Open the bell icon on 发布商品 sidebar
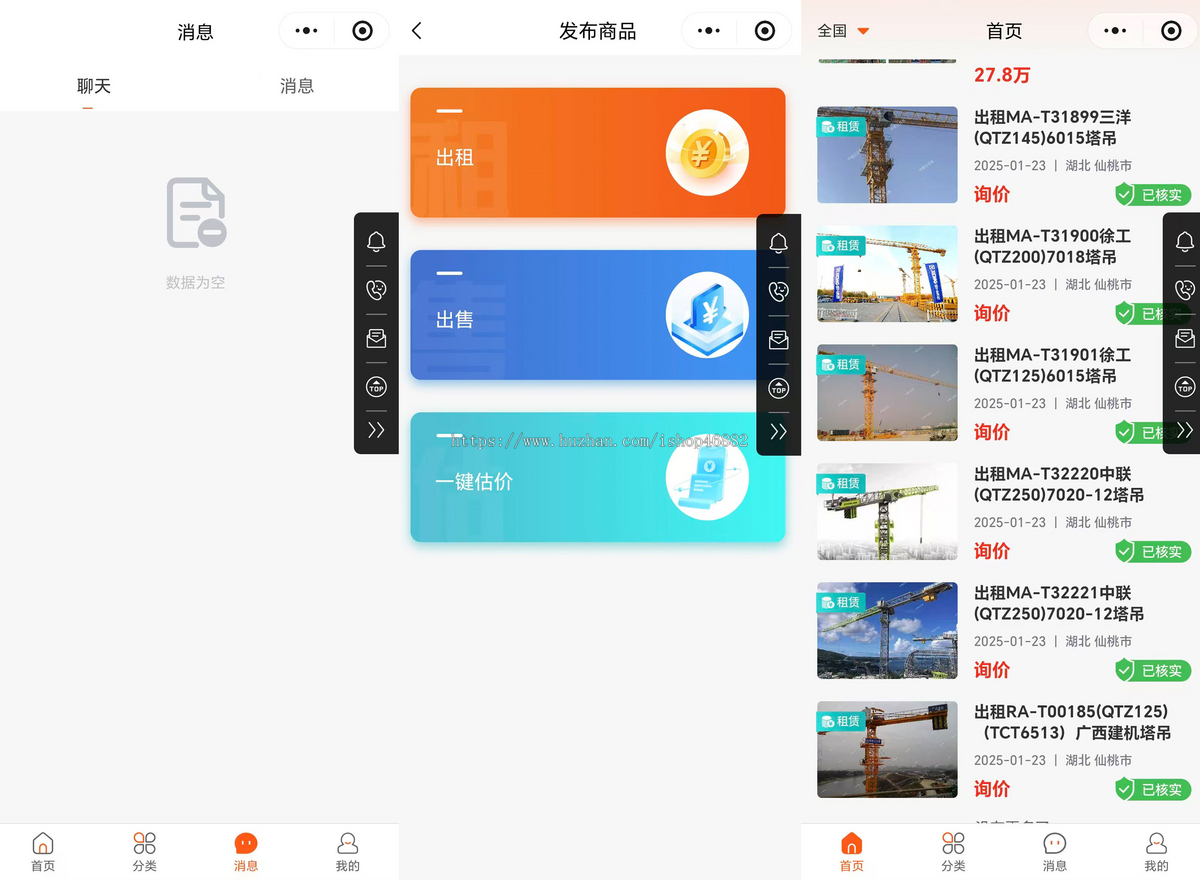Screen dimensions: 1200x880 (778, 243)
